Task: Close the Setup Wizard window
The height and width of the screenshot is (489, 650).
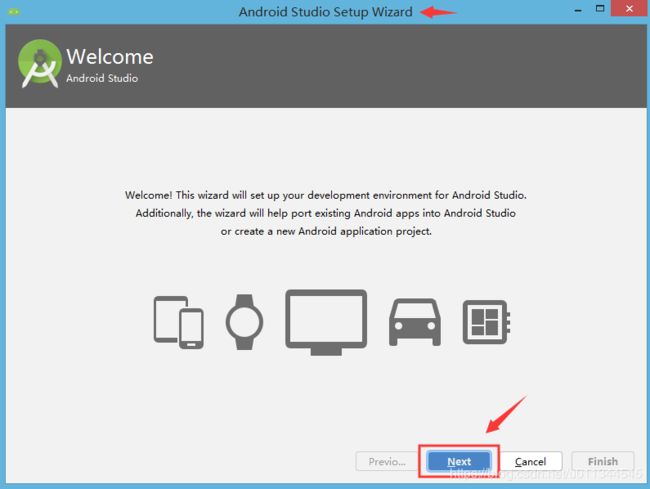Action: [x=629, y=8]
